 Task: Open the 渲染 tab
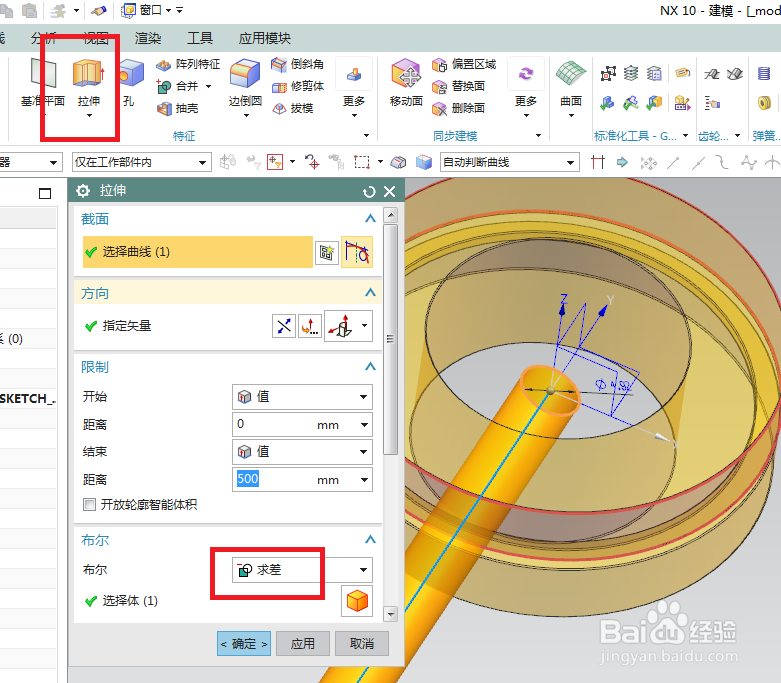[x=148, y=39]
